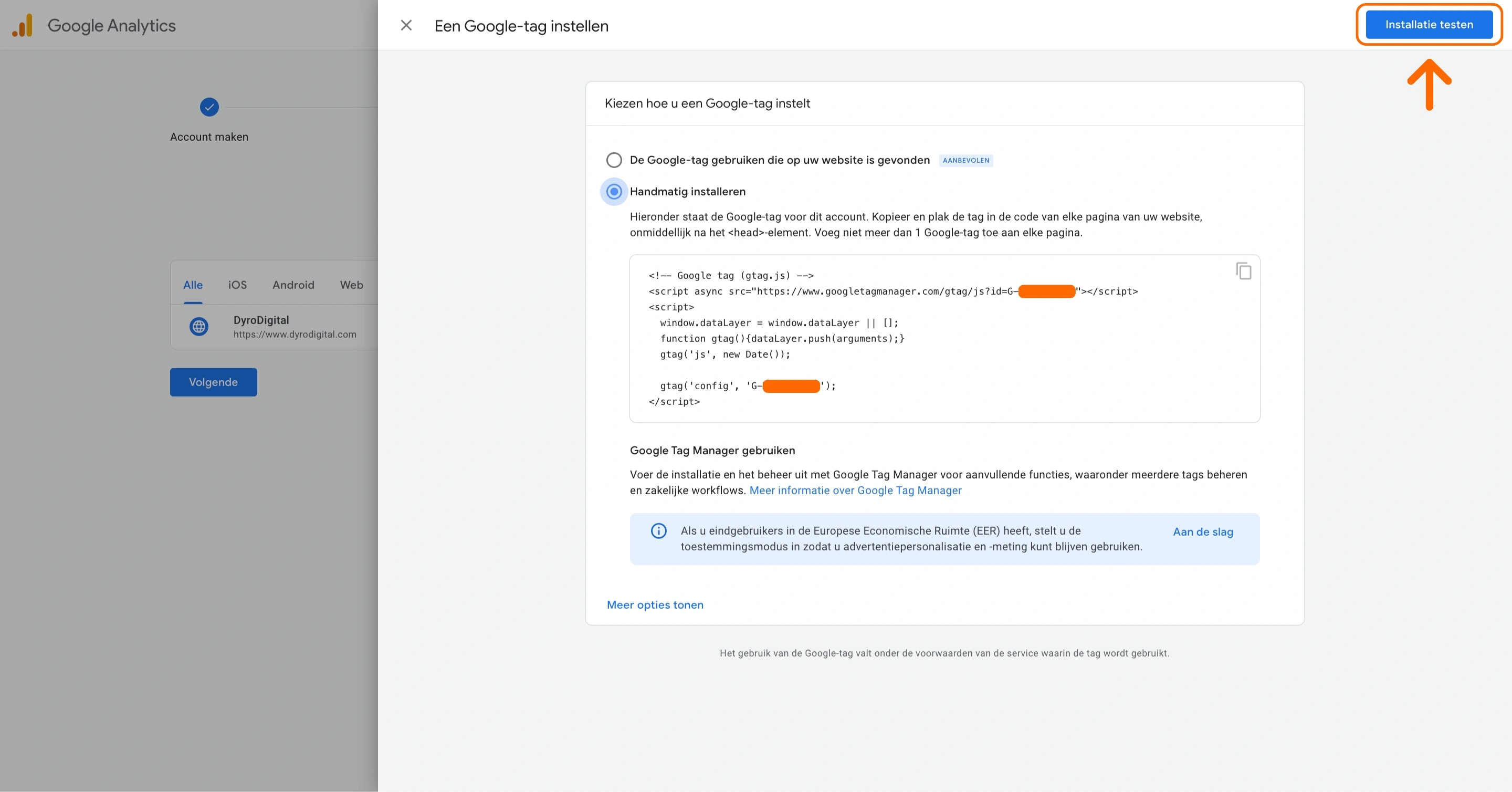Click the 'Kiezen hoe u een Google-tag instelt' heading
This screenshot has width=1512, height=792.
(707, 103)
